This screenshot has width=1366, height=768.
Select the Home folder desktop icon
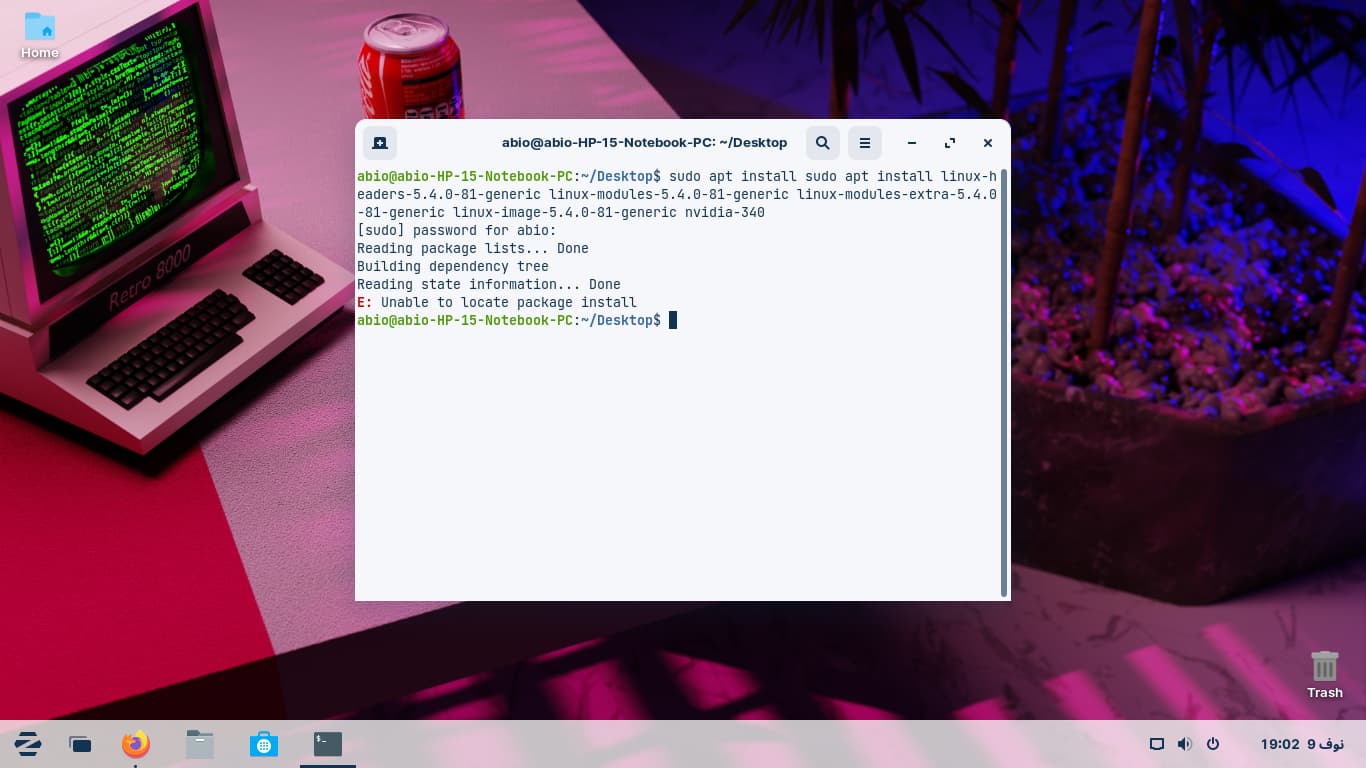click(40, 34)
